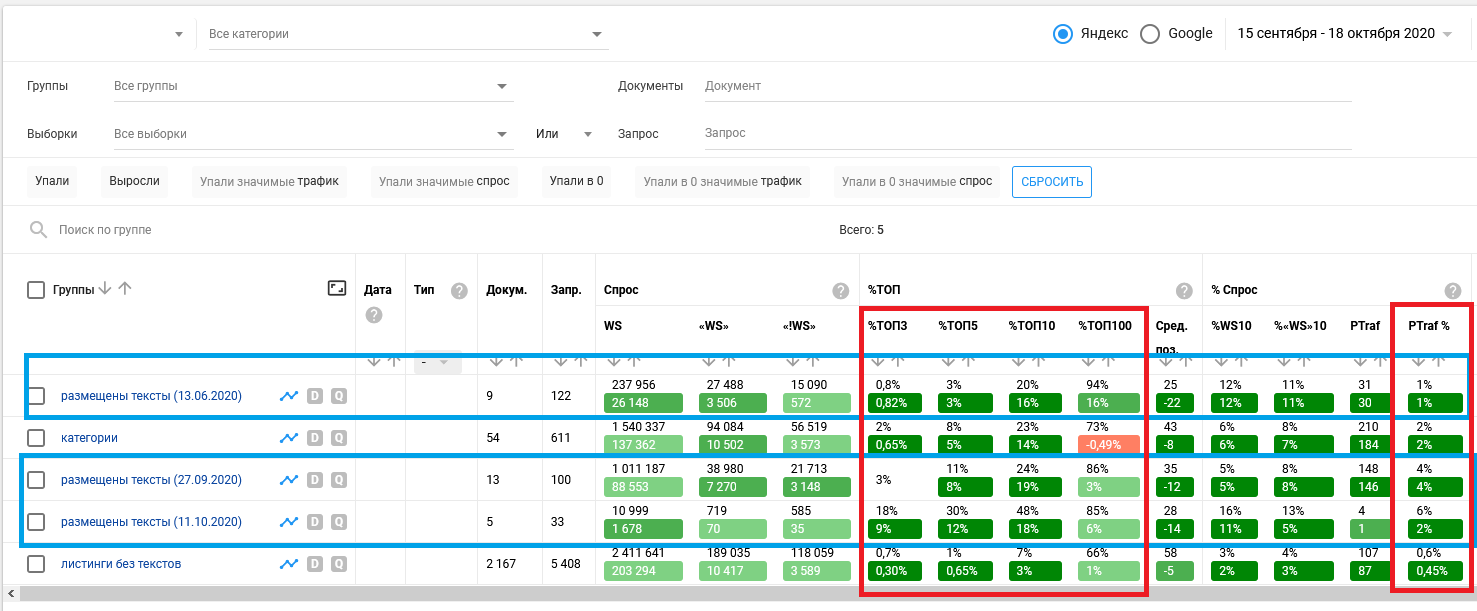Screen dimensions: 1477x611
Task: Open the «листинги без текстов» group link
Action: 121,564
